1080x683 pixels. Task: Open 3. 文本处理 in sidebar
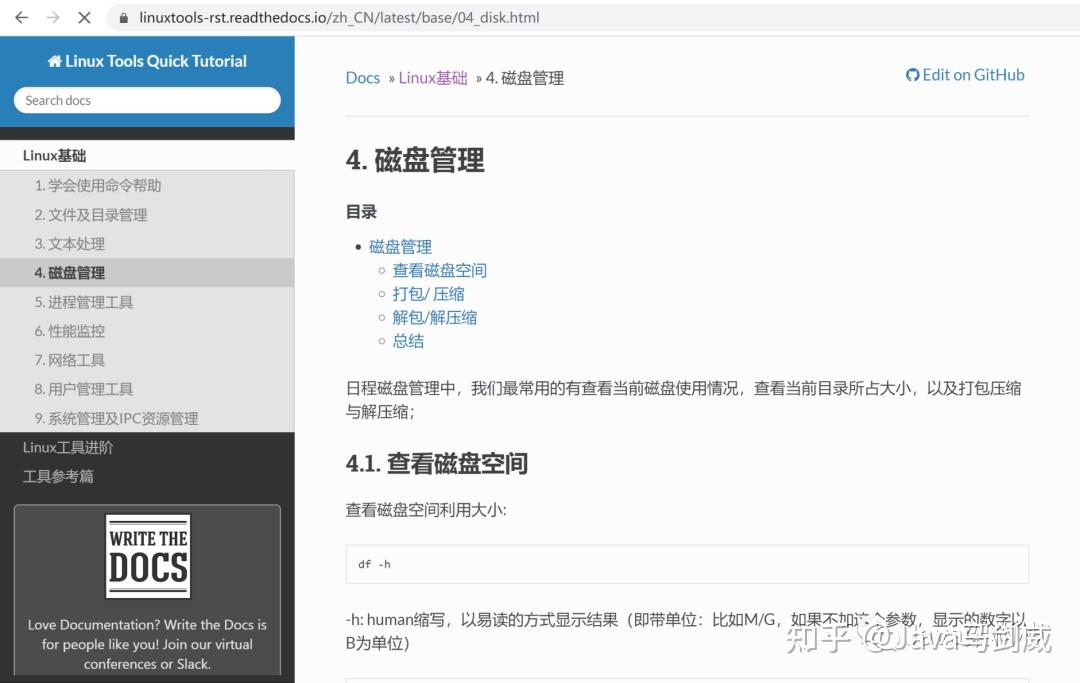(147, 244)
